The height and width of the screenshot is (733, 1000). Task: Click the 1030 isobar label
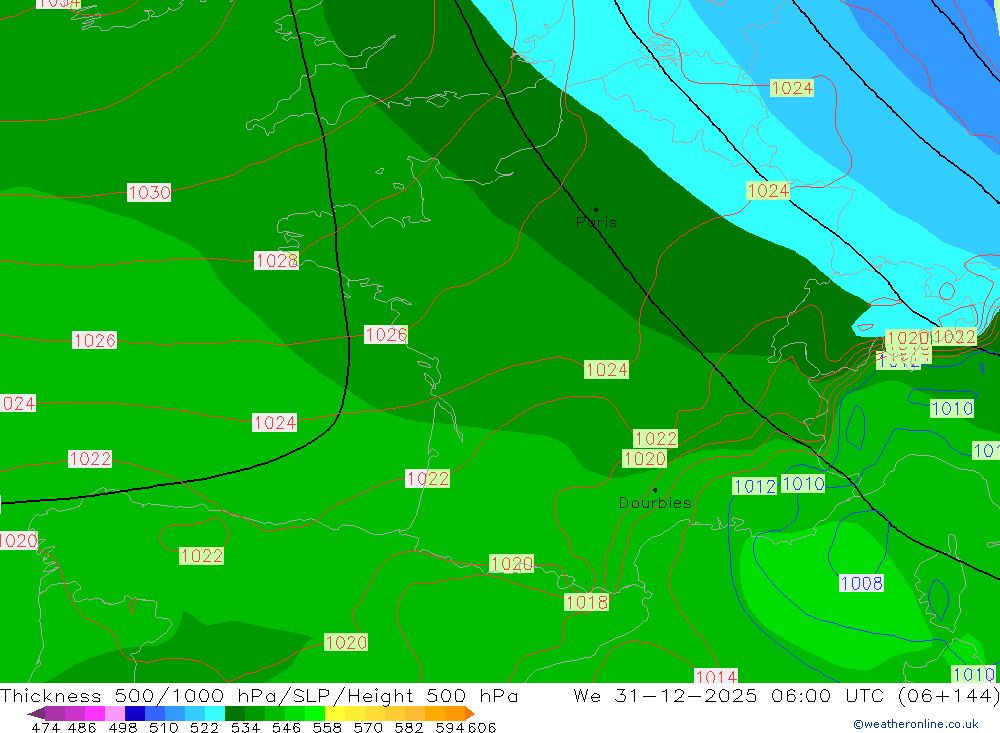[149, 193]
